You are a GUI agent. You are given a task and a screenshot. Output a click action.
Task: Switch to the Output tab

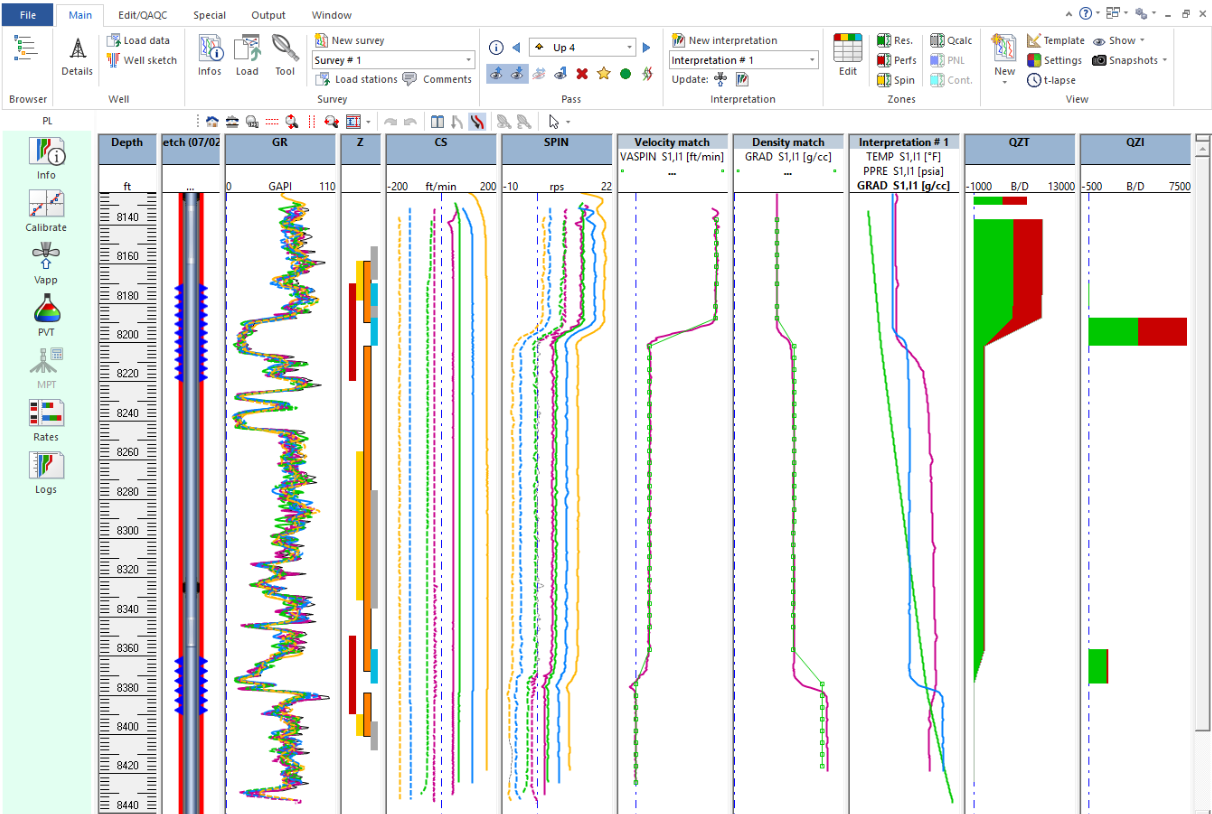pos(268,15)
